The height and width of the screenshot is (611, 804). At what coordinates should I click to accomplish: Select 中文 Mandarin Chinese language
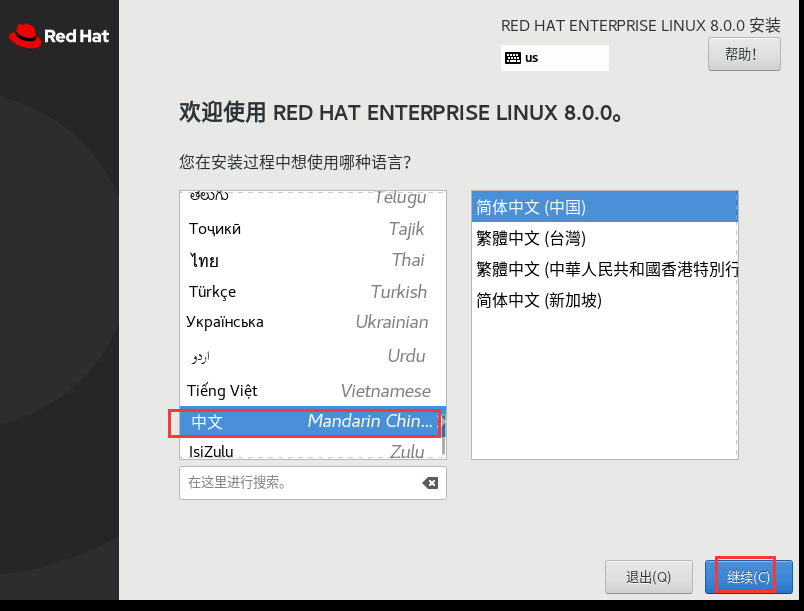[313, 421]
